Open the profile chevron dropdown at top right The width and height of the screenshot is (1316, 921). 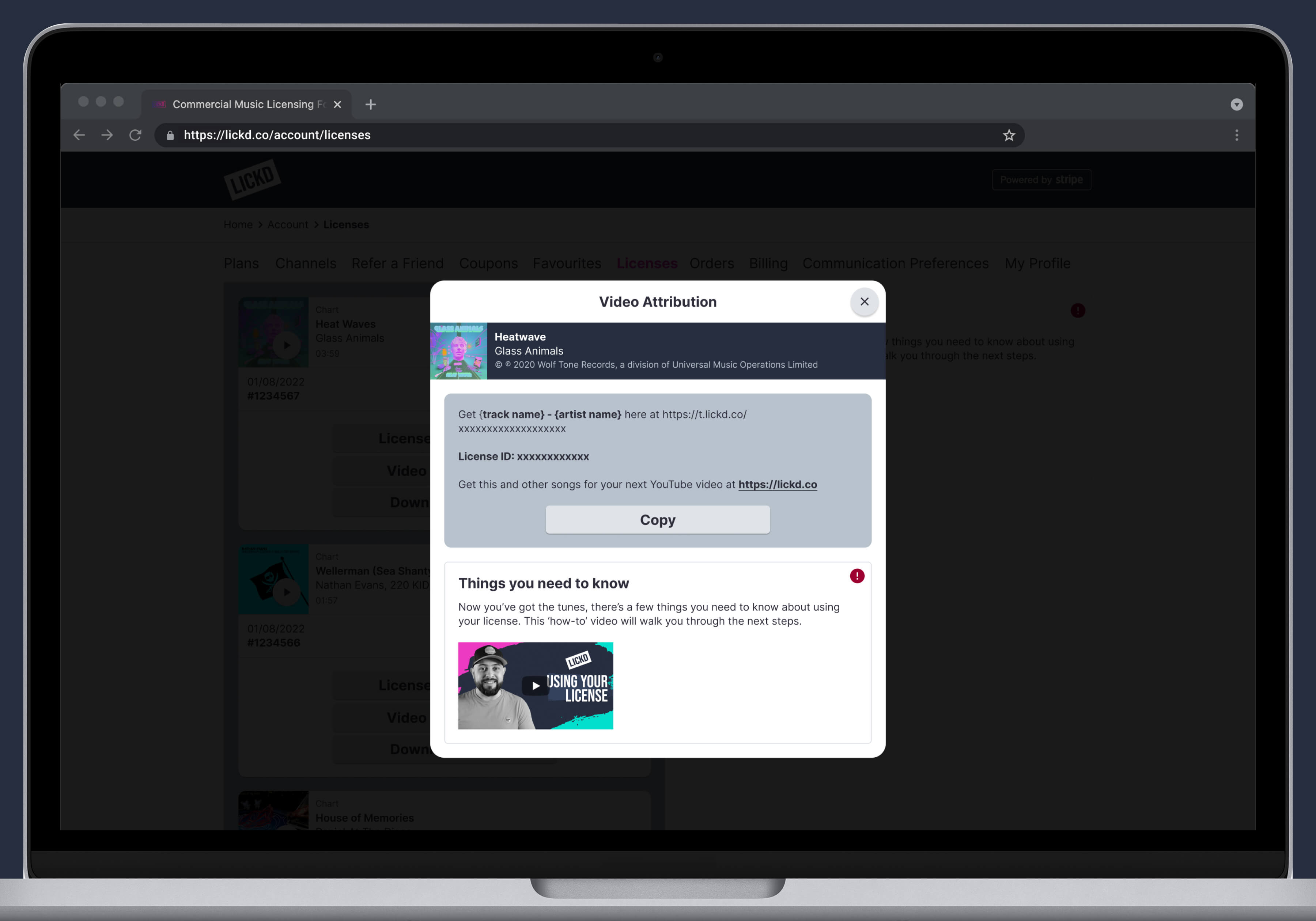click(1236, 104)
